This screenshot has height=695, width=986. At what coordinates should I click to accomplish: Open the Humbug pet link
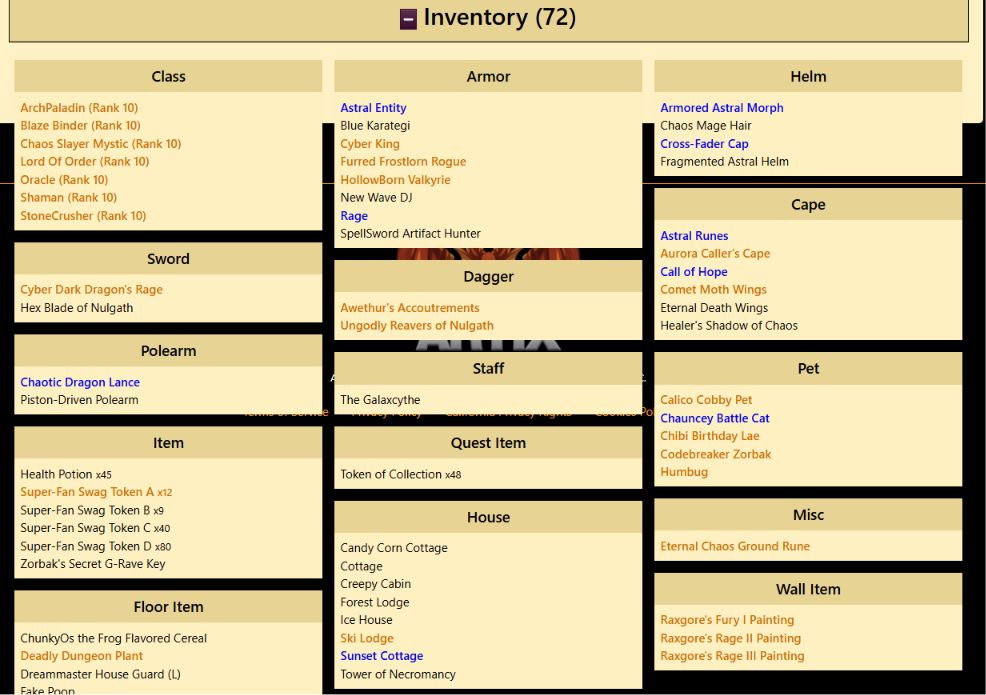(x=684, y=472)
